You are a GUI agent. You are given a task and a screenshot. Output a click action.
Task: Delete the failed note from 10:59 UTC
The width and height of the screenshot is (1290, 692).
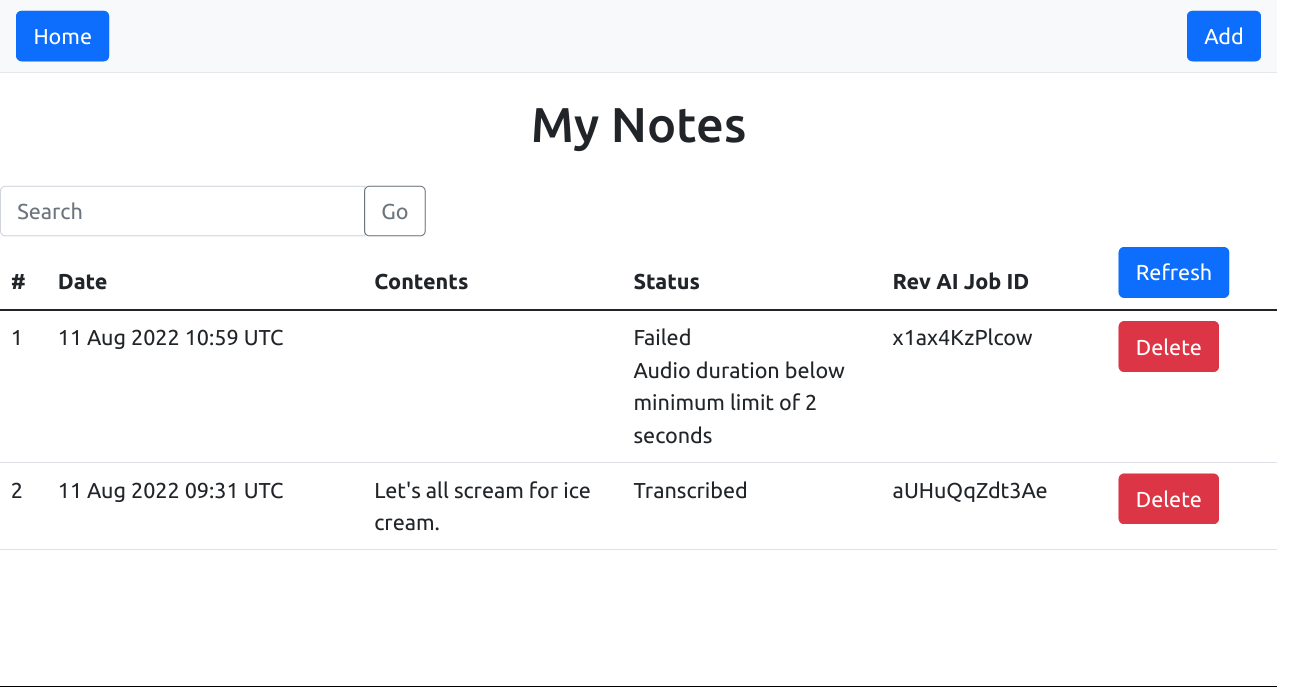click(1168, 347)
